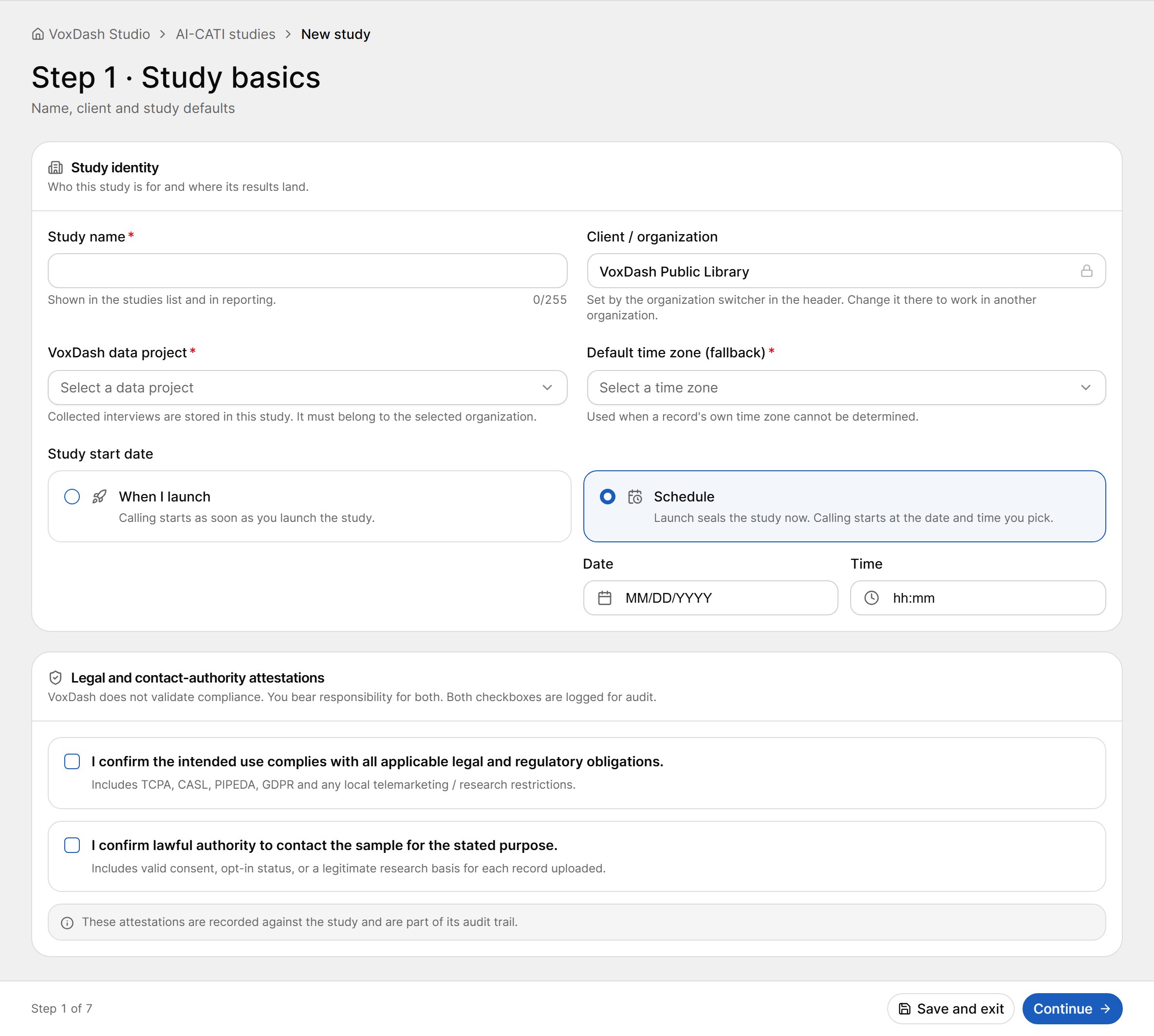Screen dimensions: 1154x1036
Task: Click the Study start date label
Action: pos(100,454)
